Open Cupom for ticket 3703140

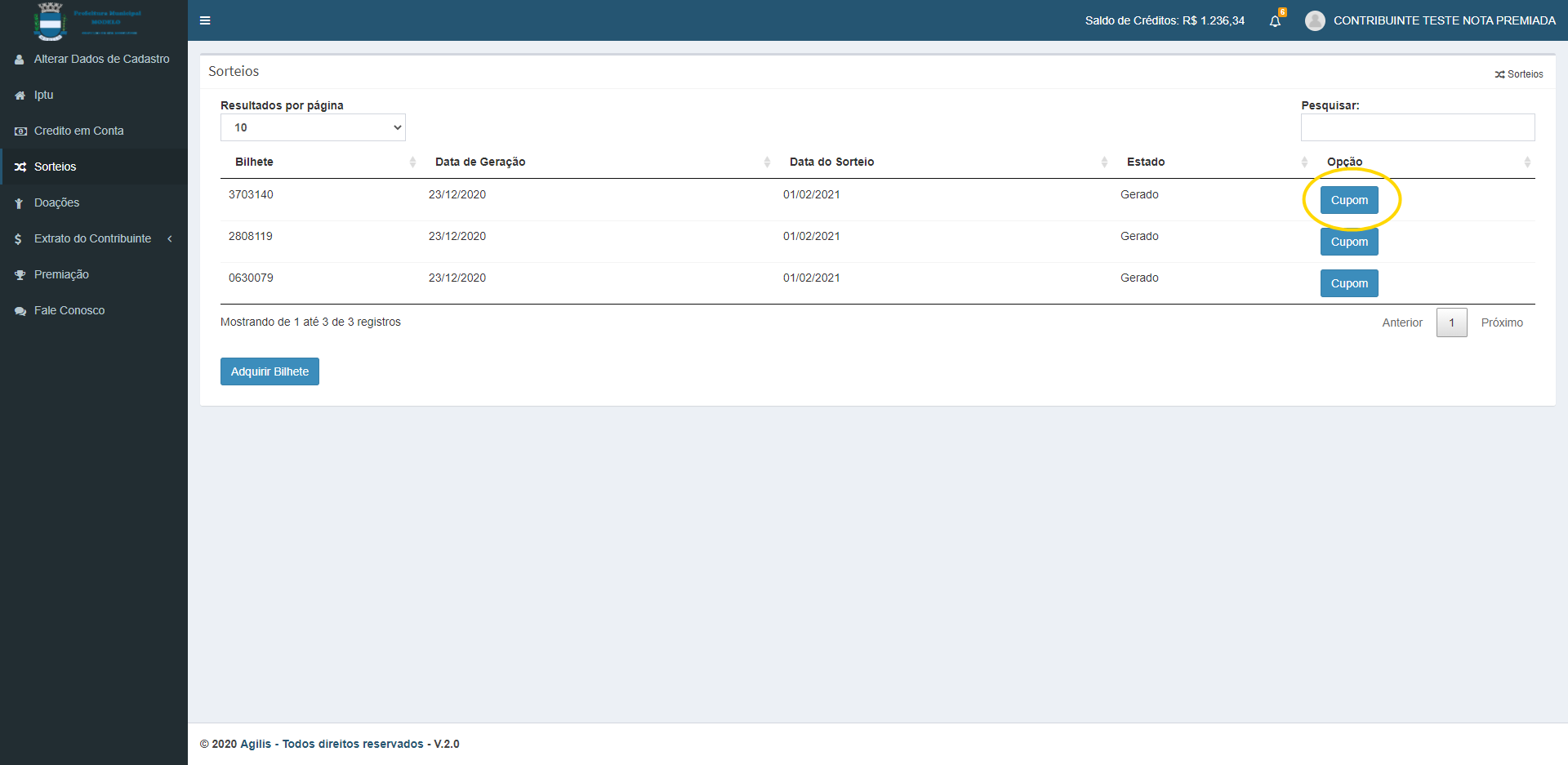pyautogui.click(x=1349, y=200)
